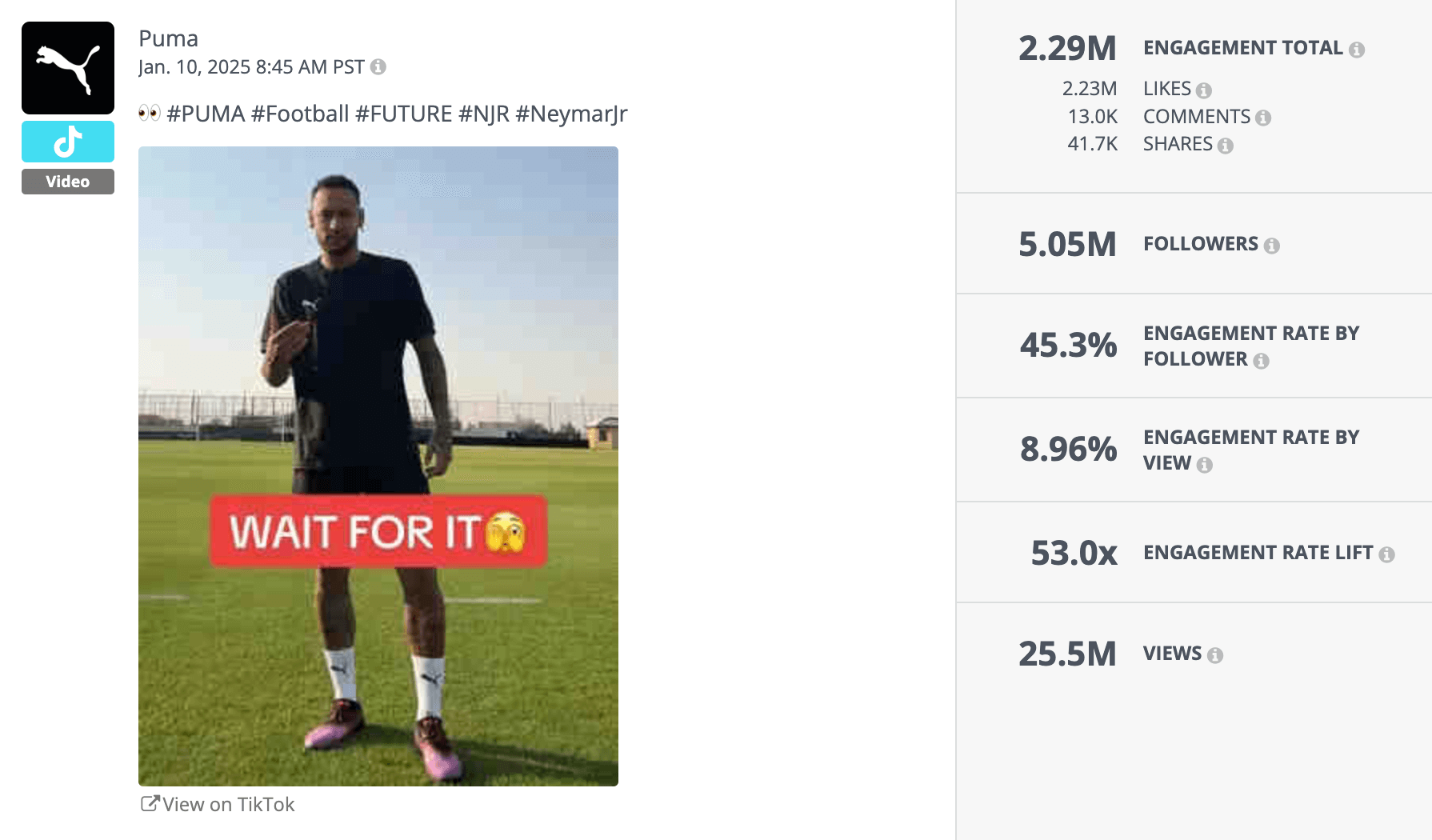Click the info icon next to SHARES
Image resolution: width=1432 pixels, height=840 pixels.
[x=1226, y=145]
